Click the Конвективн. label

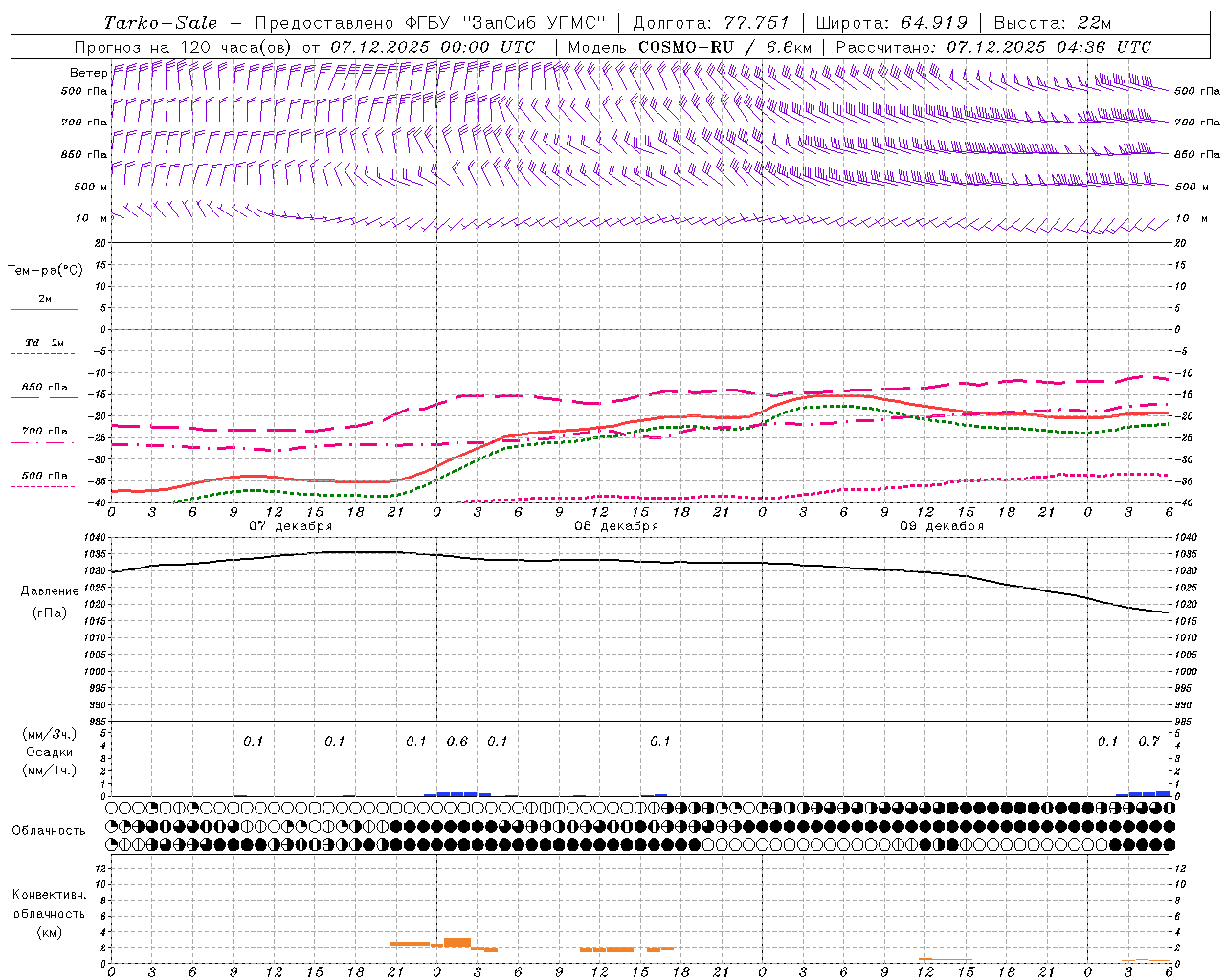coord(49,895)
